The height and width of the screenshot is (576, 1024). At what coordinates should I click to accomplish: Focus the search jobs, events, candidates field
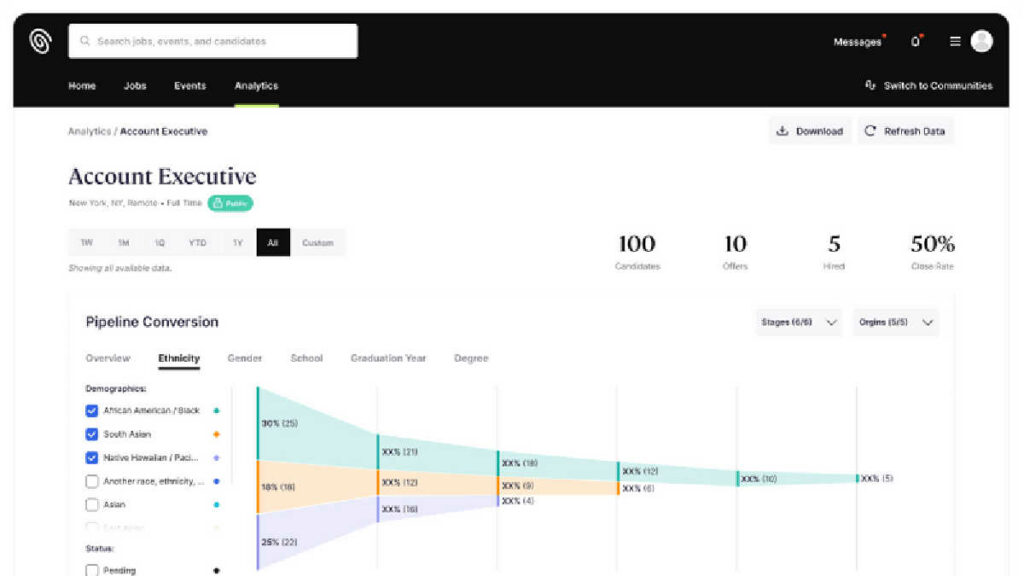pos(213,41)
